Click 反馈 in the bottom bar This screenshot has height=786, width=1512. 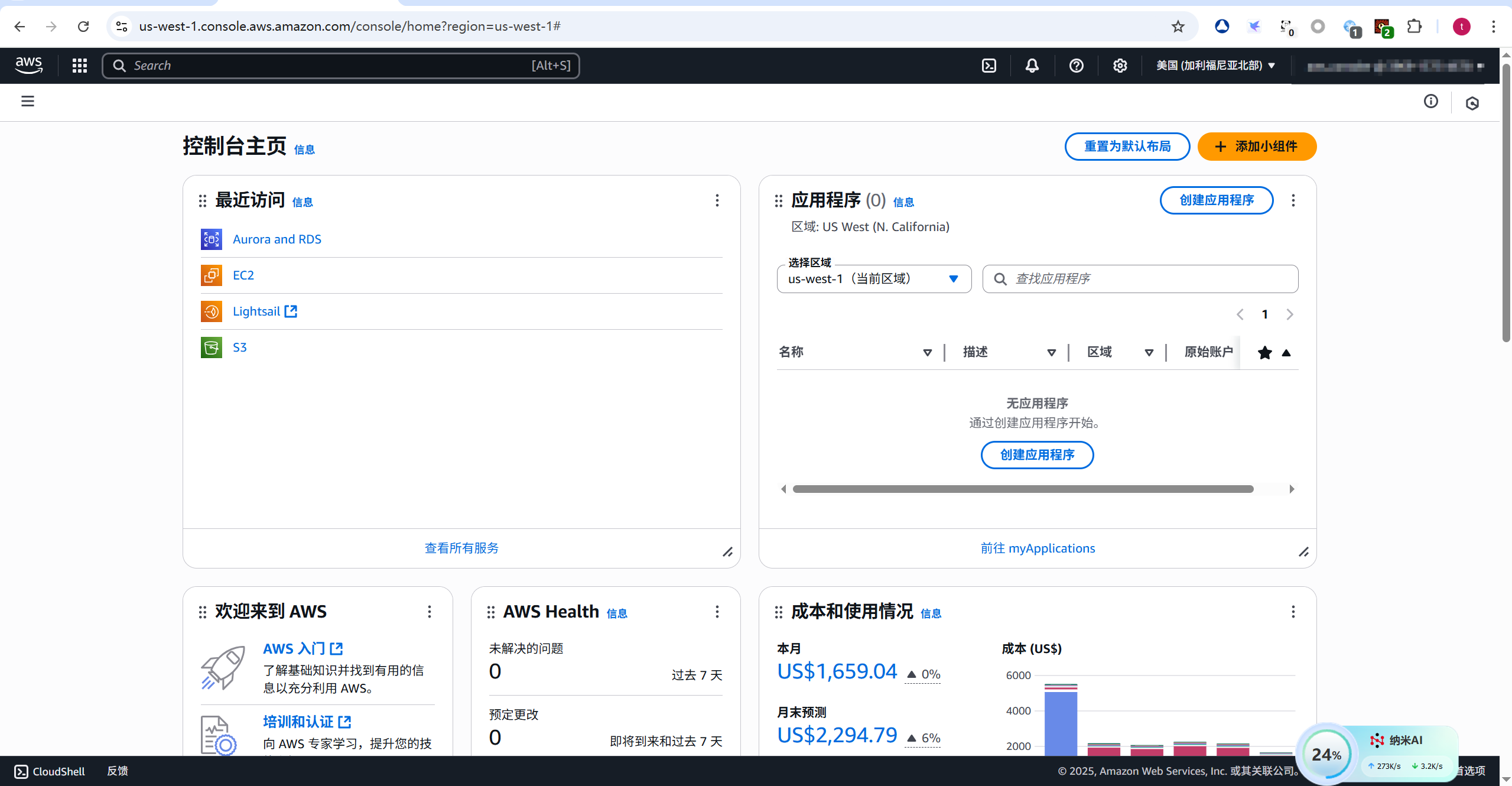pyautogui.click(x=118, y=771)
